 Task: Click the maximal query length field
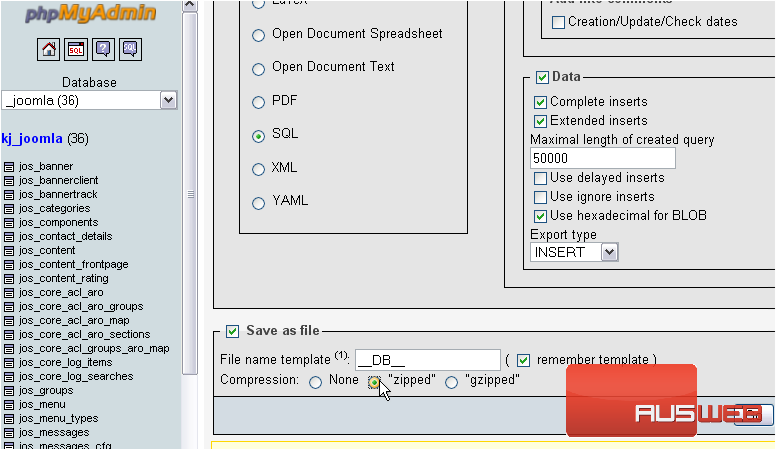(602, 159)
